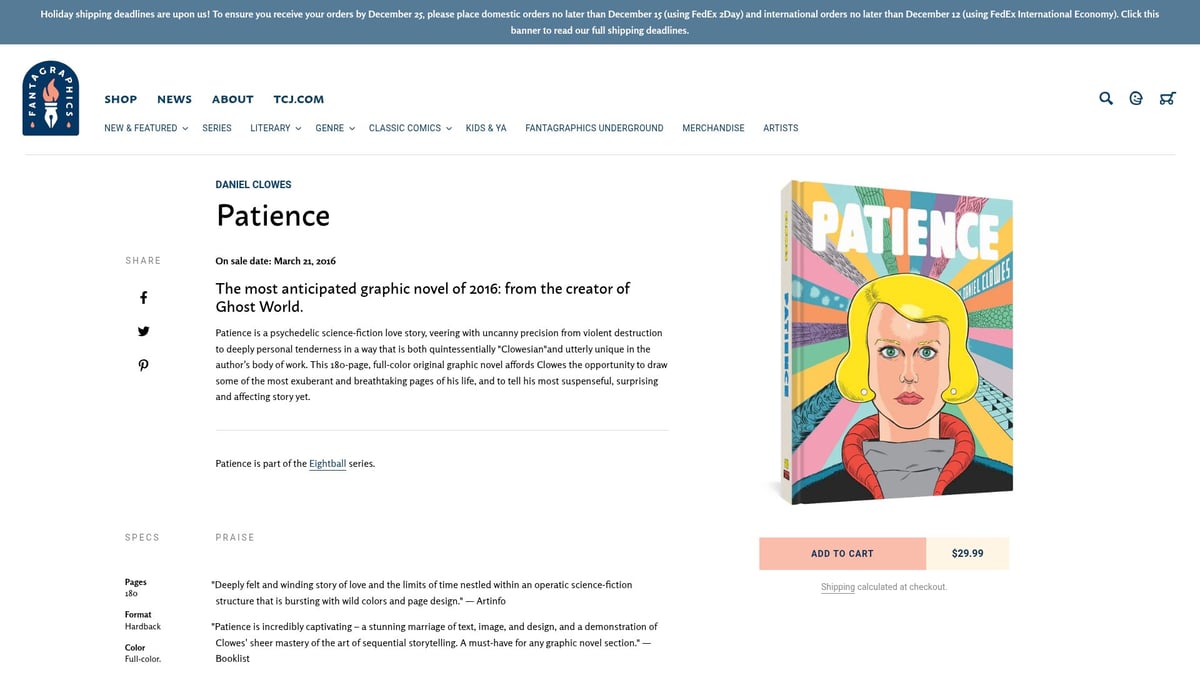Screen dimensions: 1200x675
Task: Click the ADD TO CART button
Action: pos(842,553)
